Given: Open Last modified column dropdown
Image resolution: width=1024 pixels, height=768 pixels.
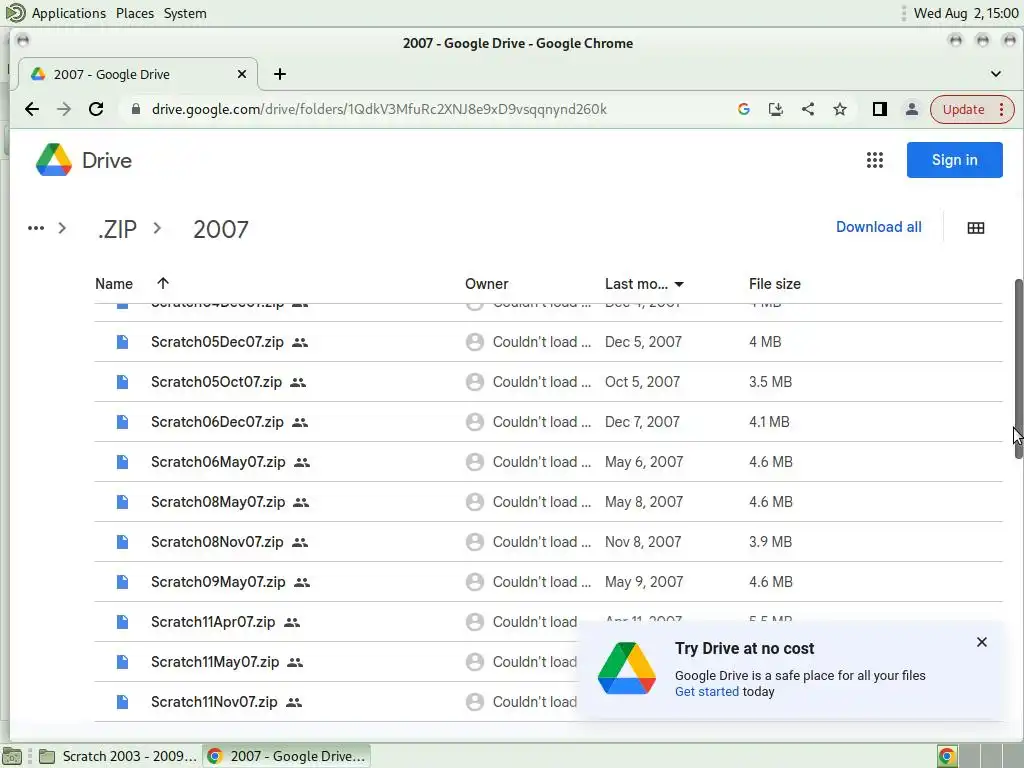Looking at the screenshot, I should (x=679, y=285).
